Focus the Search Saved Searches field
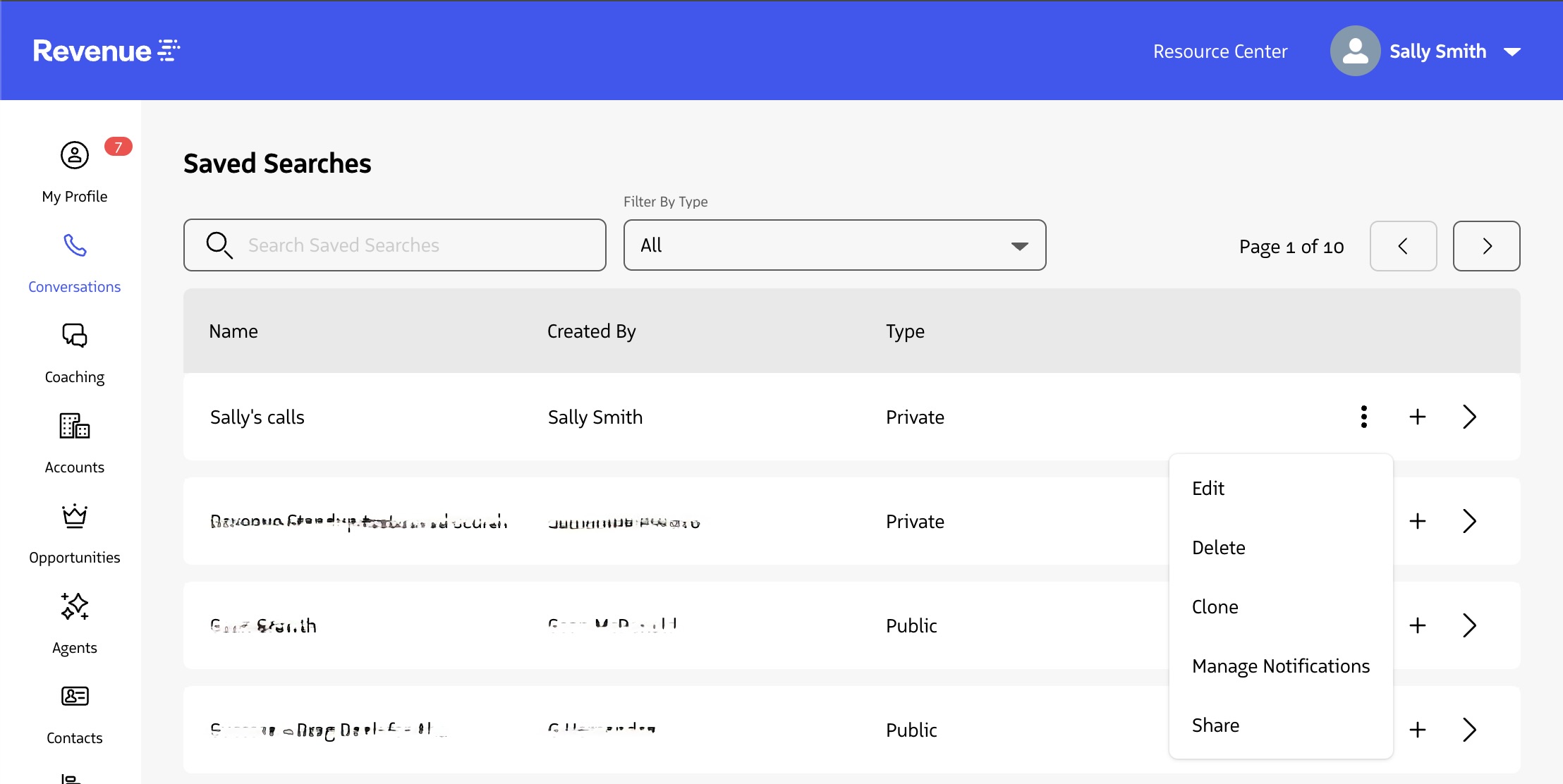Screen dimensions: 1563x784 click(x=395, y=245)
